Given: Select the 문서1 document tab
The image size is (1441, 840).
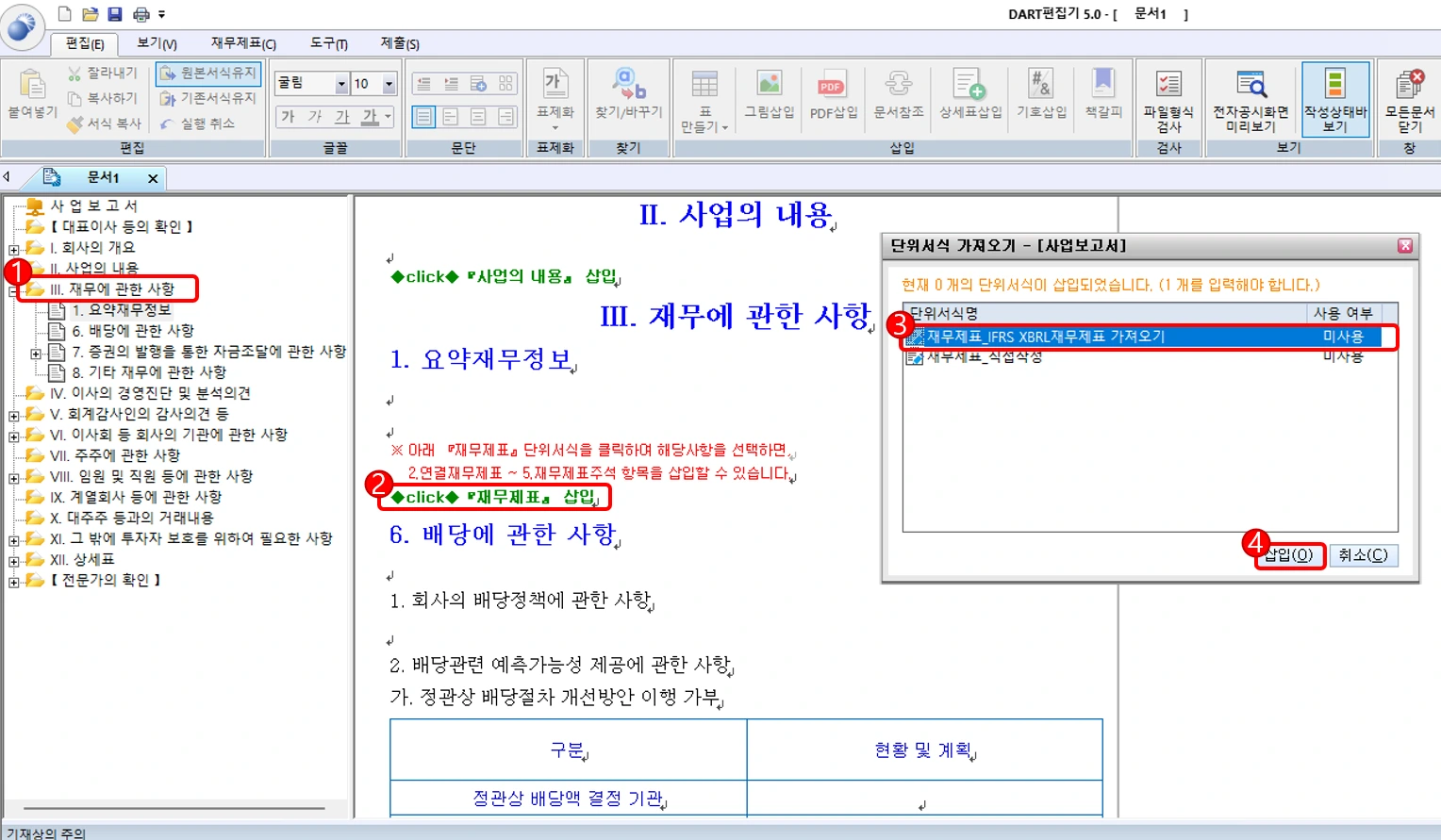Looking at the screenshot, I should pyautogui.click(x=103, y=177).
